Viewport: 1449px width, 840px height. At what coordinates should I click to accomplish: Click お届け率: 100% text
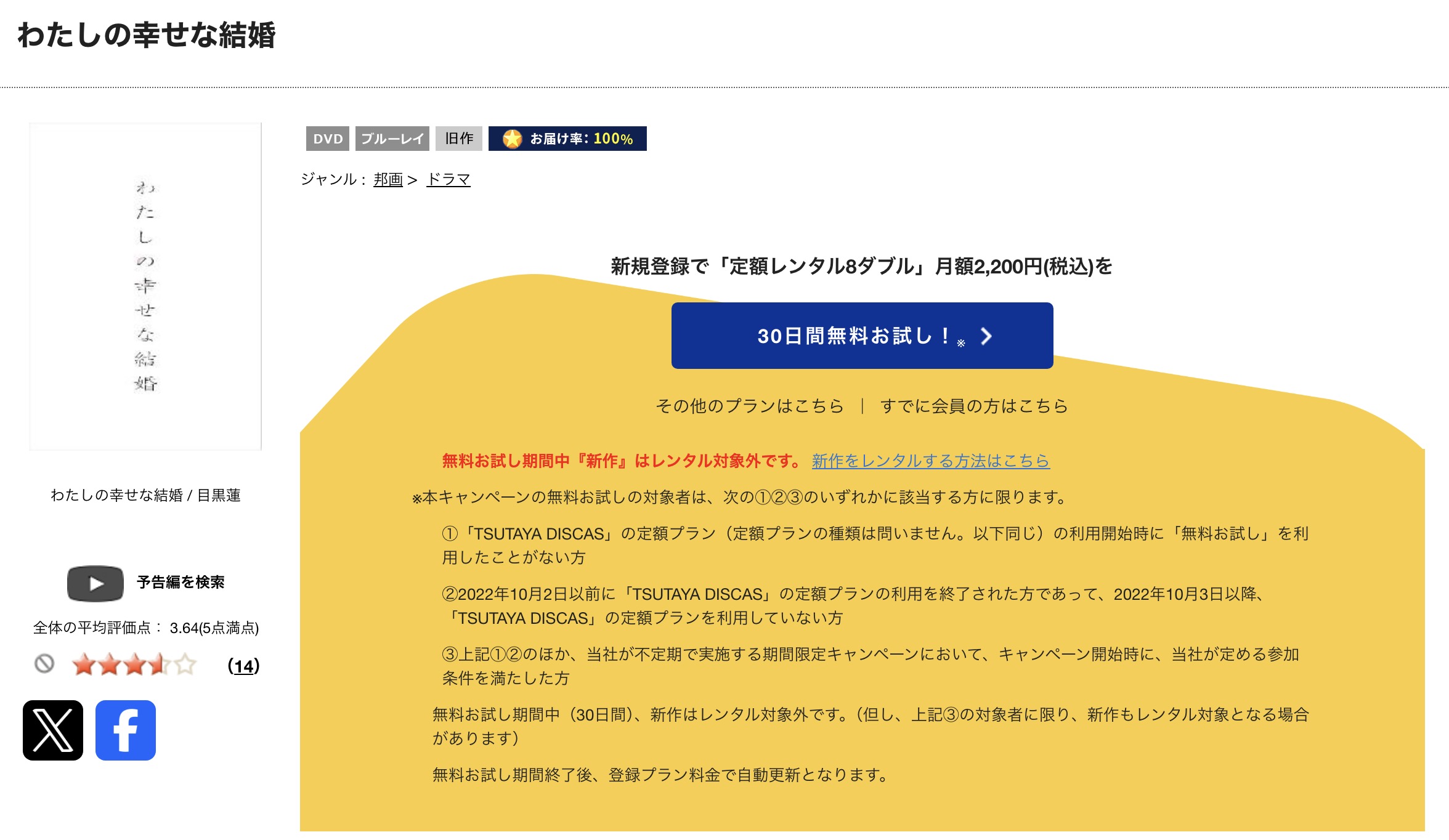(x=582, y=139)
